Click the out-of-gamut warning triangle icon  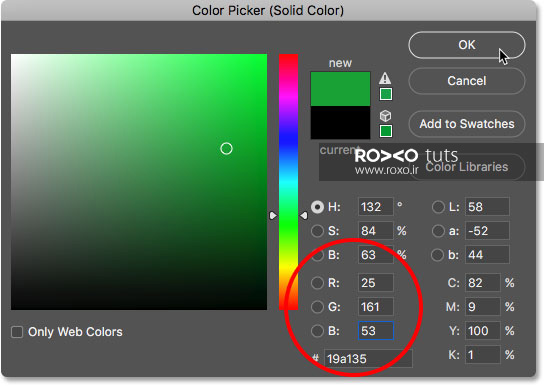[x=385, y=78]
